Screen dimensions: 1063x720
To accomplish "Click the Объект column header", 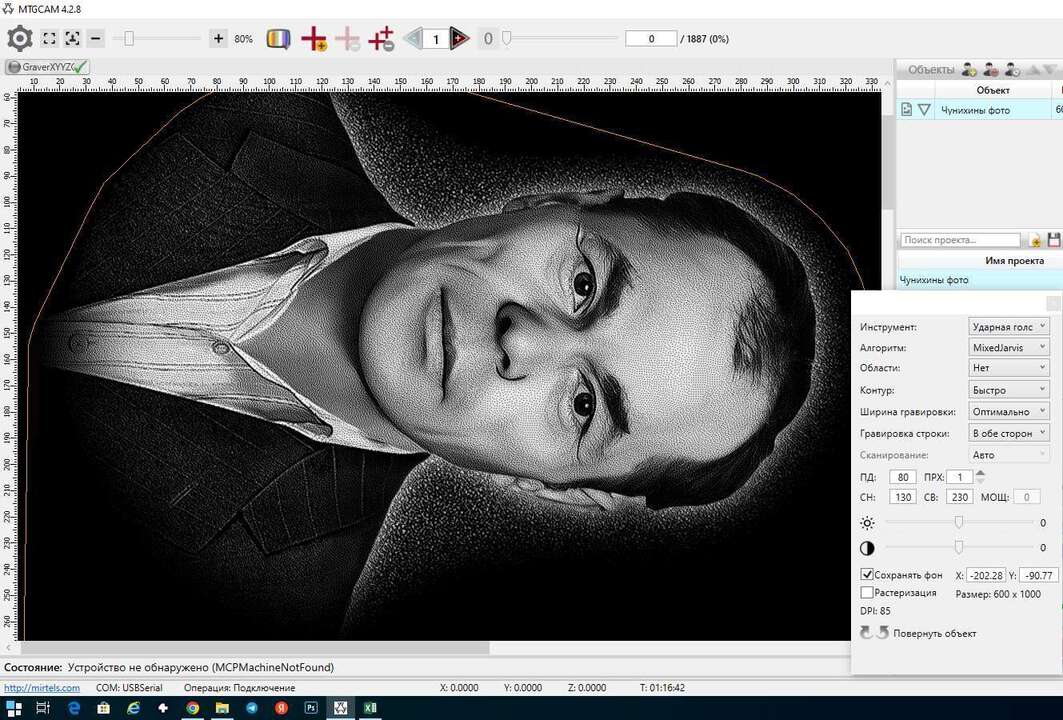I will (x=992, y=90).
